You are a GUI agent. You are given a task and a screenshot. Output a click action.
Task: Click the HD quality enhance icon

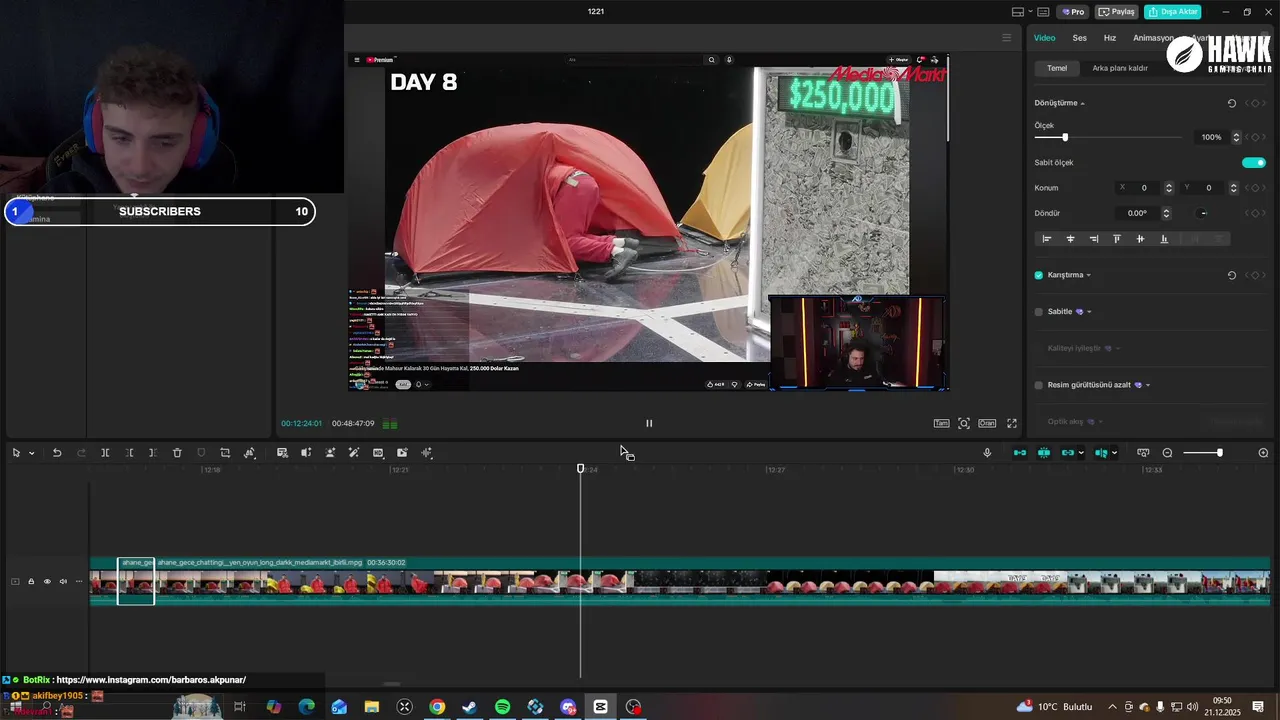point(378,453)
